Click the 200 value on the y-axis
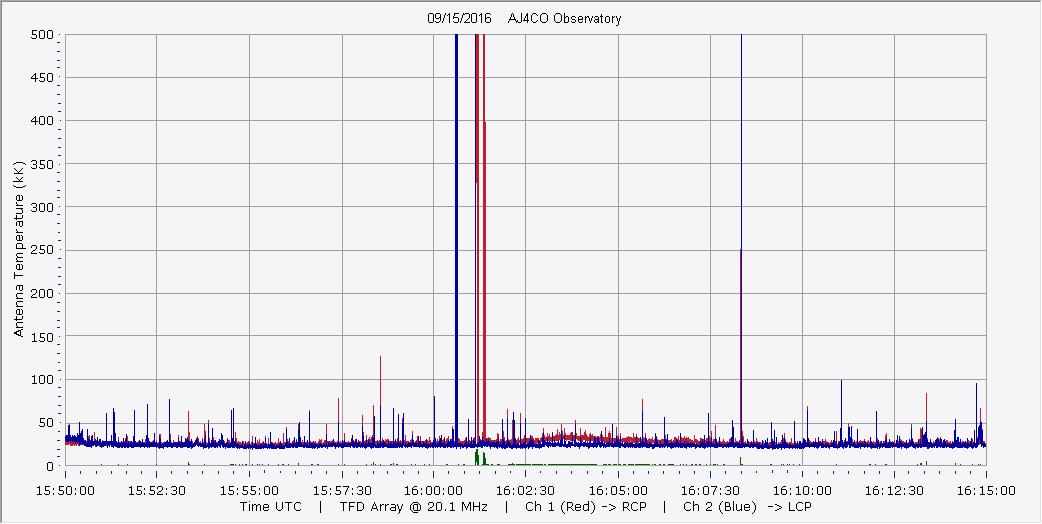The height and width of the screenshot is (524, 1042). [42, 294]
